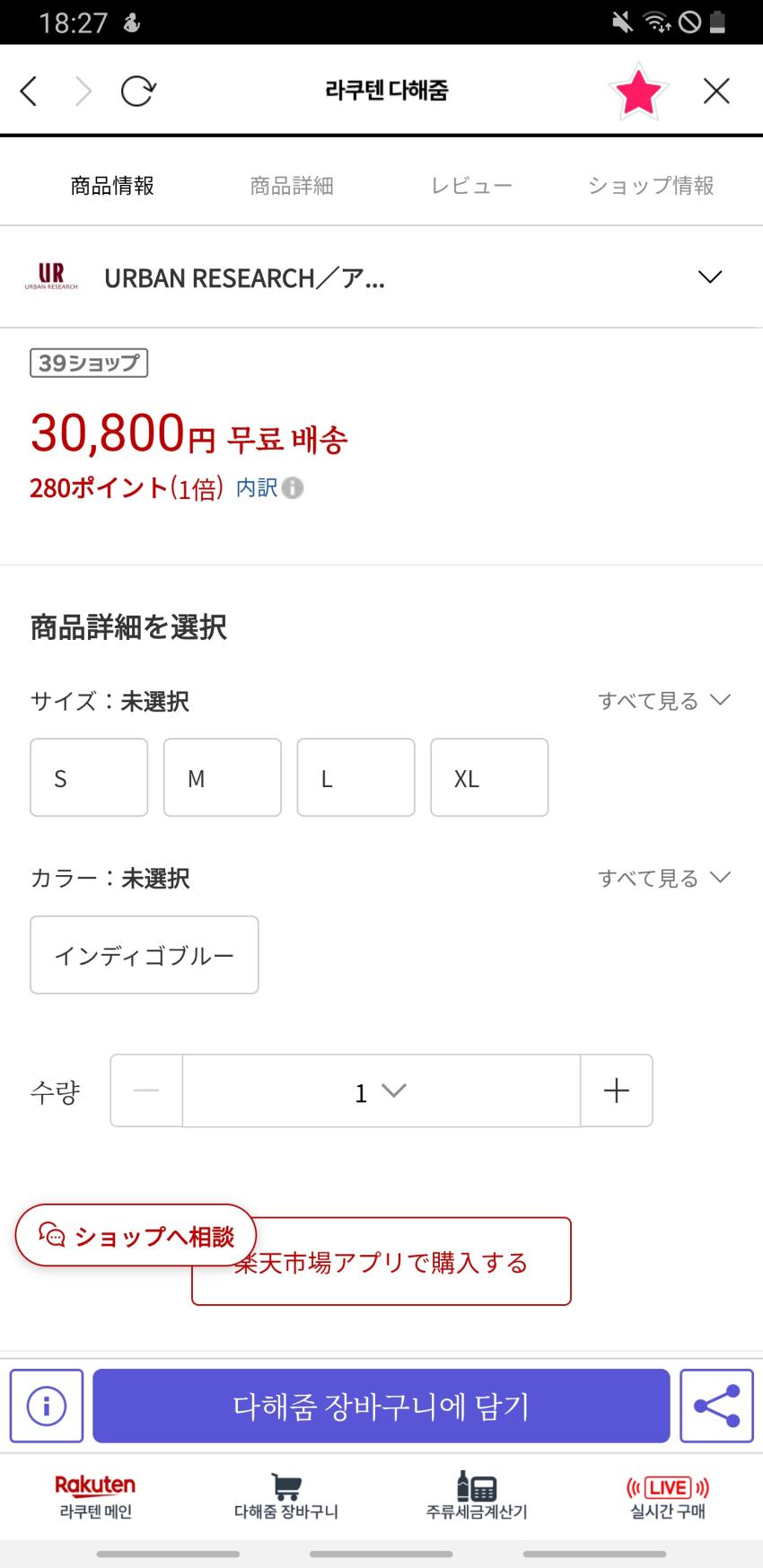This screenshot has height=1568, width=763.
Task: Switch to the レビュー tab
Action: tap(471, 186)
